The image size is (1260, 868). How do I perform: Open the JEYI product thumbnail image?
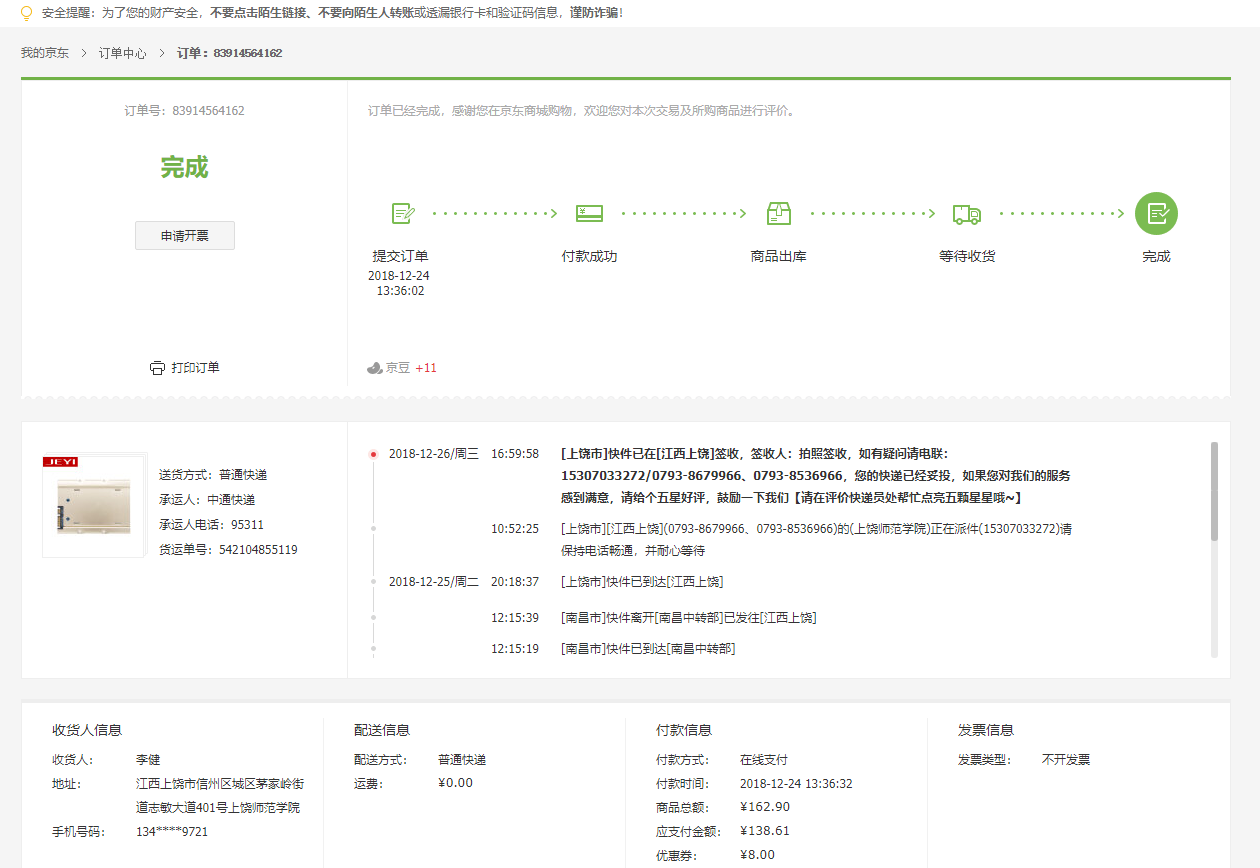point(94,505)
